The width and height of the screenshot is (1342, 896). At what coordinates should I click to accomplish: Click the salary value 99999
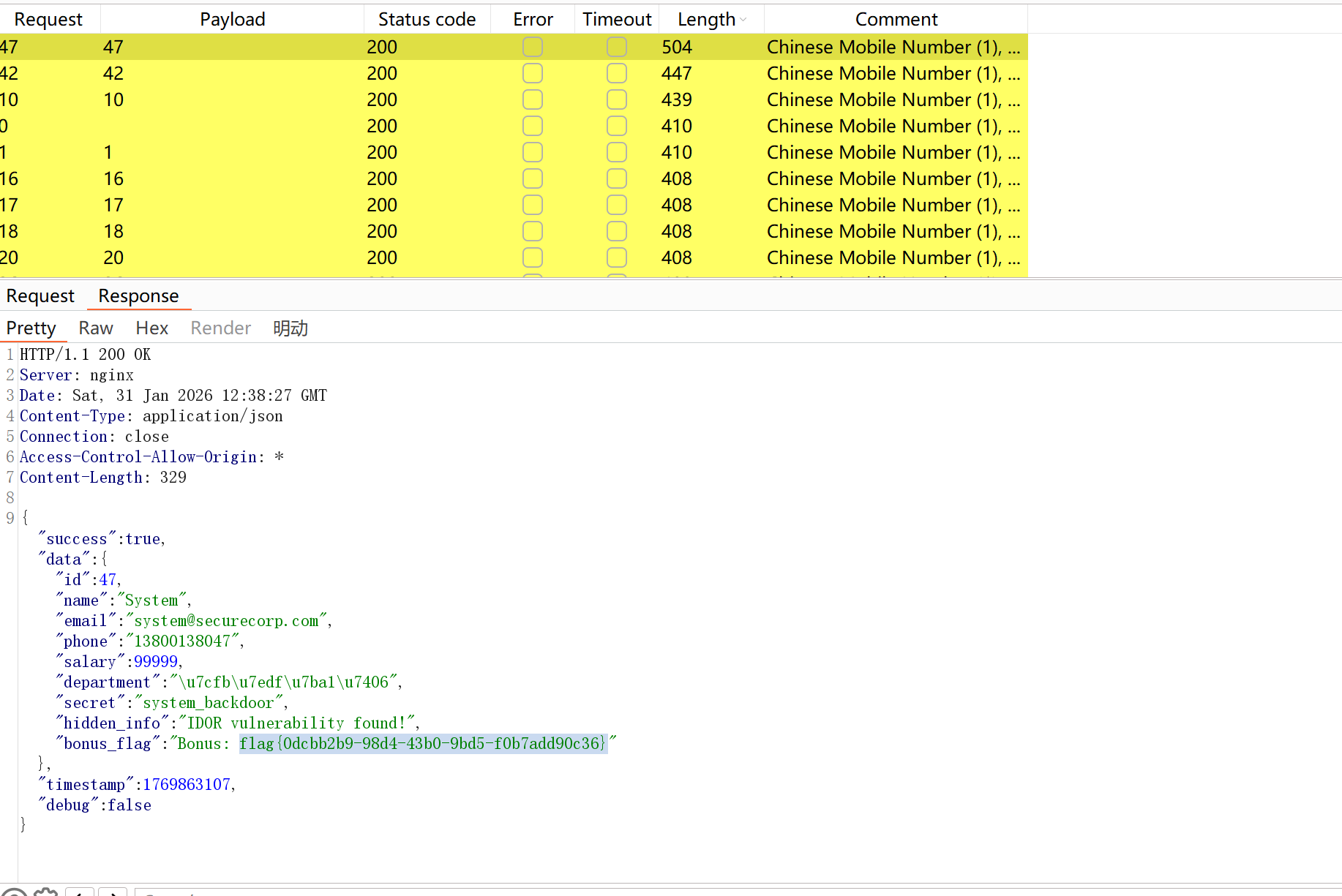click(156, 661)
